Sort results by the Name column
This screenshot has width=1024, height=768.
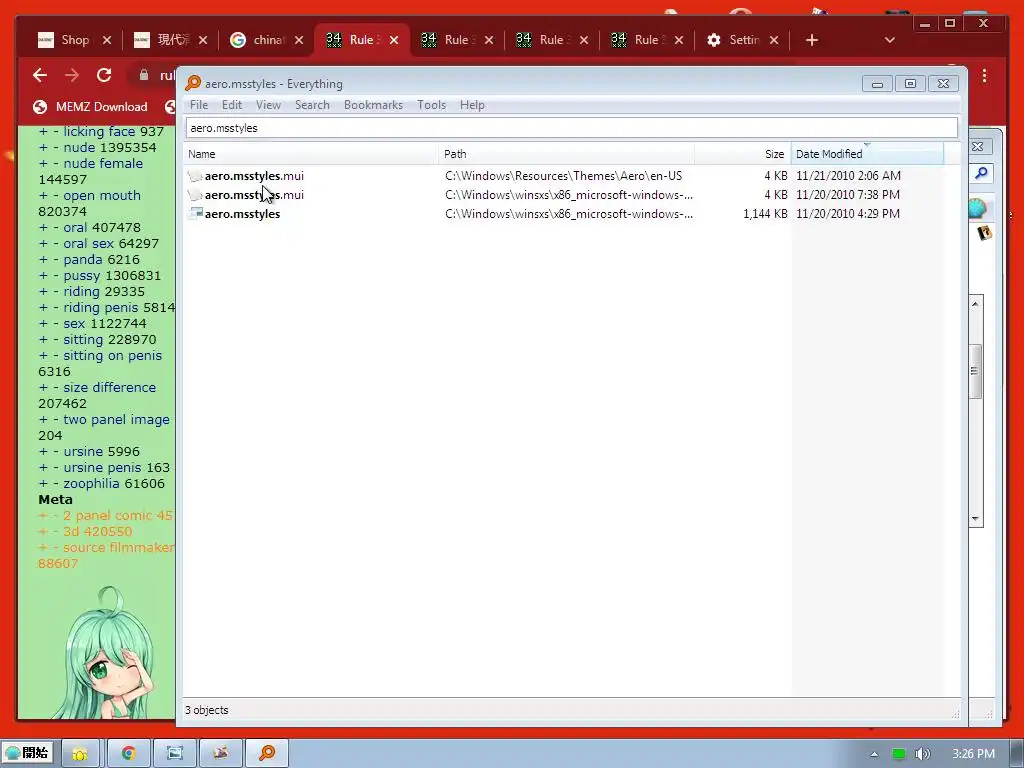pos(311,154)
